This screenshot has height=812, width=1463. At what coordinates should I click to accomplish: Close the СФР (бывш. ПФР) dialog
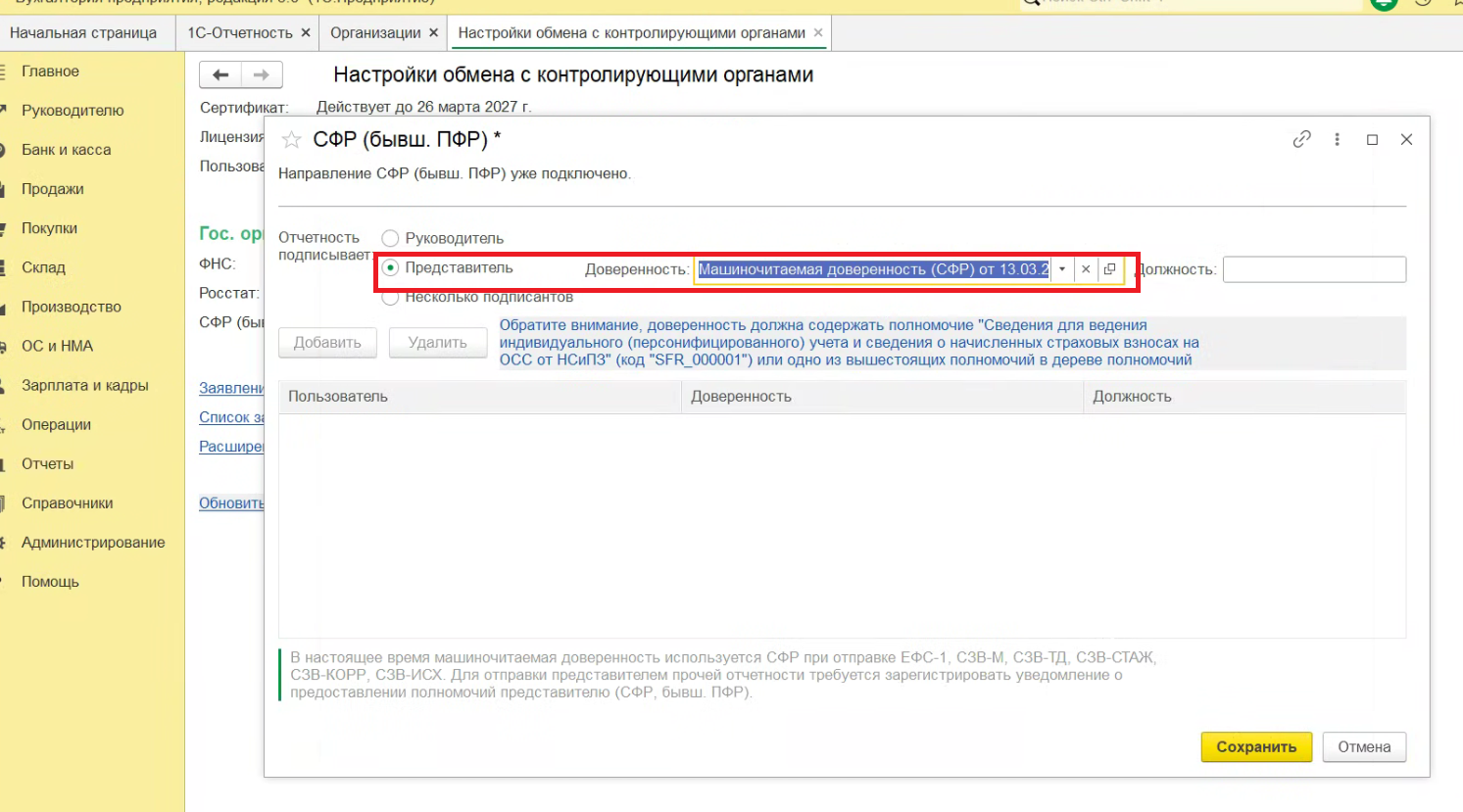(x=1406, y=139)
